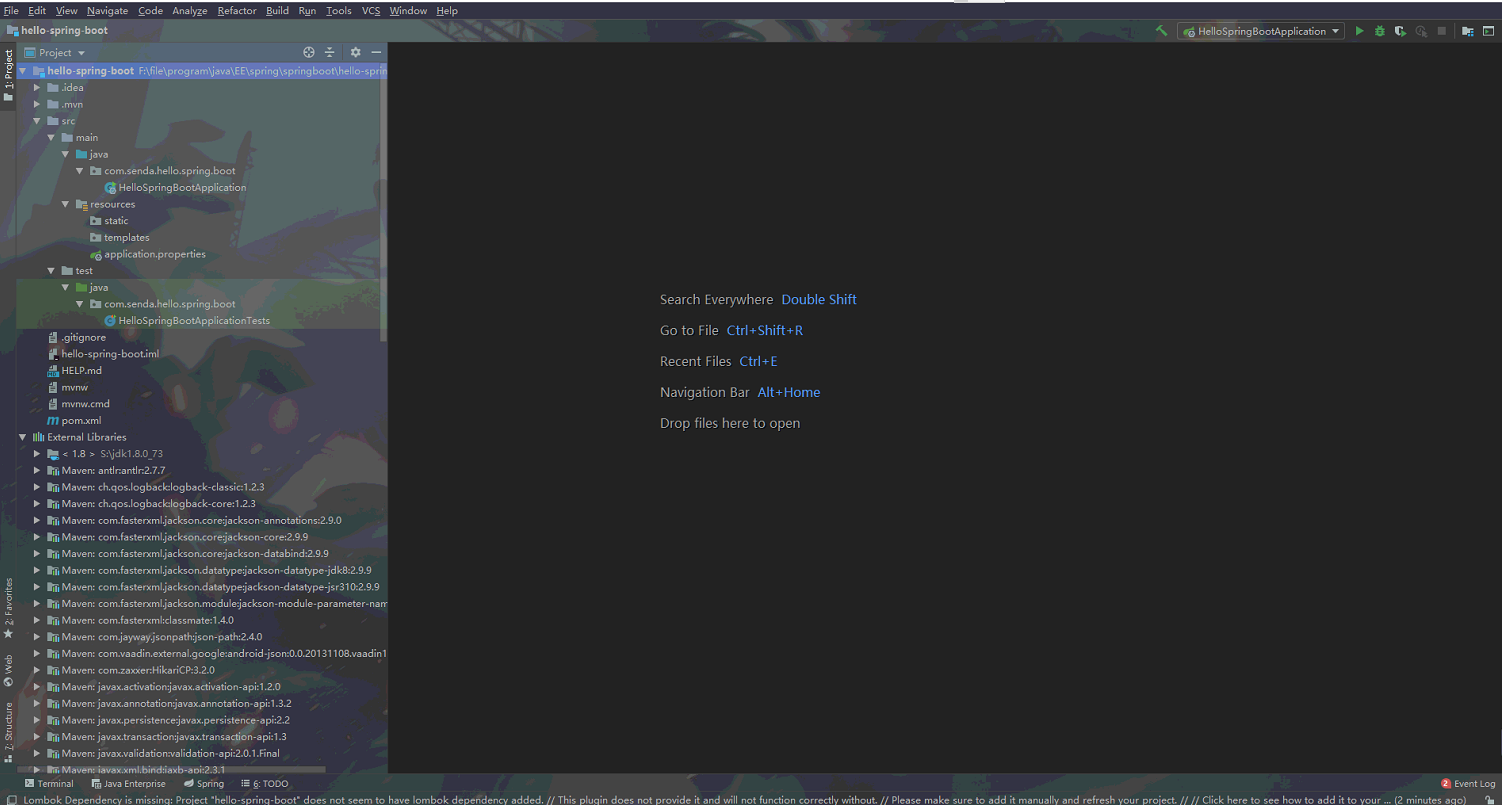This screenshot has width=1502, height=805.
Task: Select the HELP.md file
Action: point(75,371)
